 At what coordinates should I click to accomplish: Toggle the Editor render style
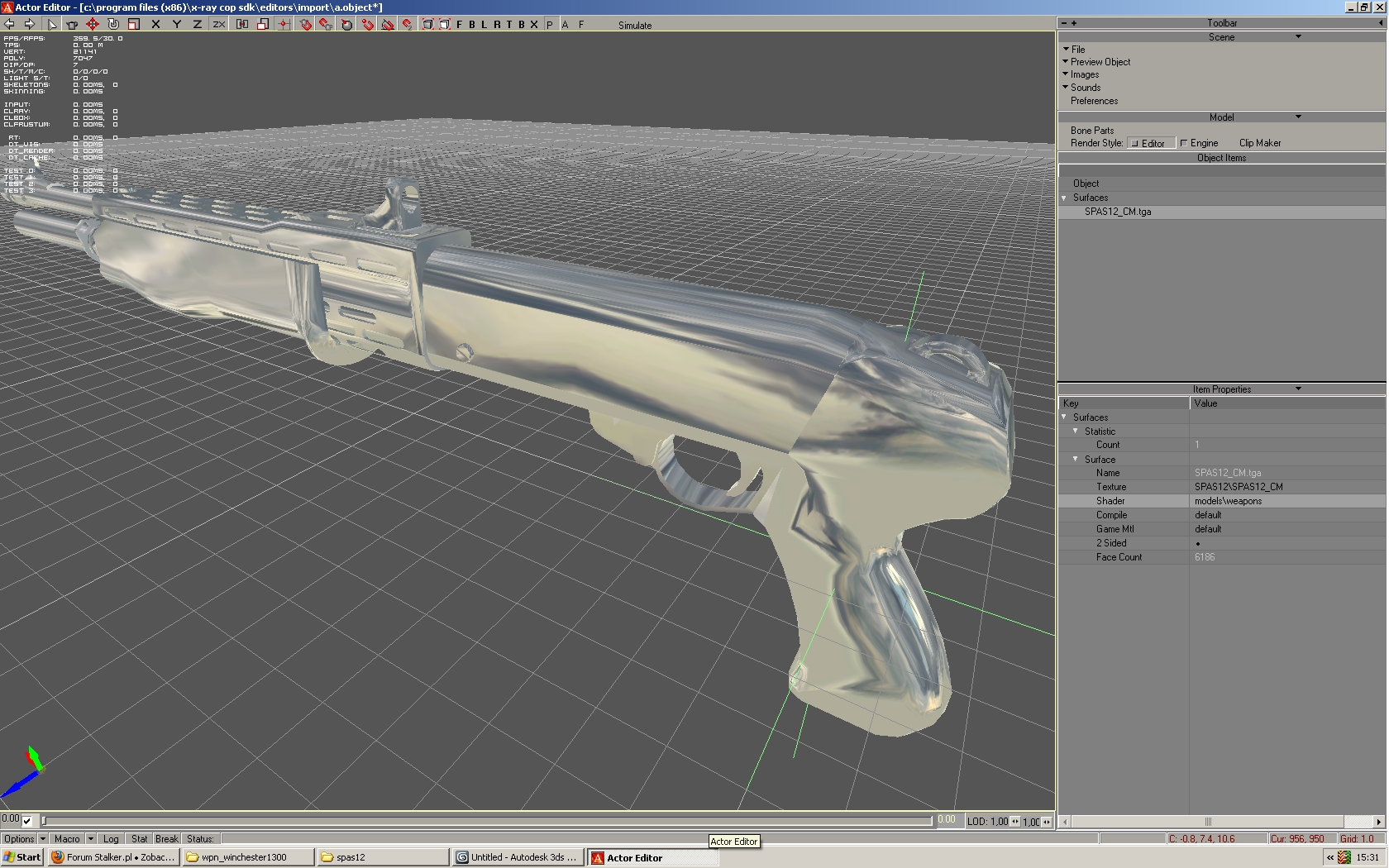[1150, 143]
